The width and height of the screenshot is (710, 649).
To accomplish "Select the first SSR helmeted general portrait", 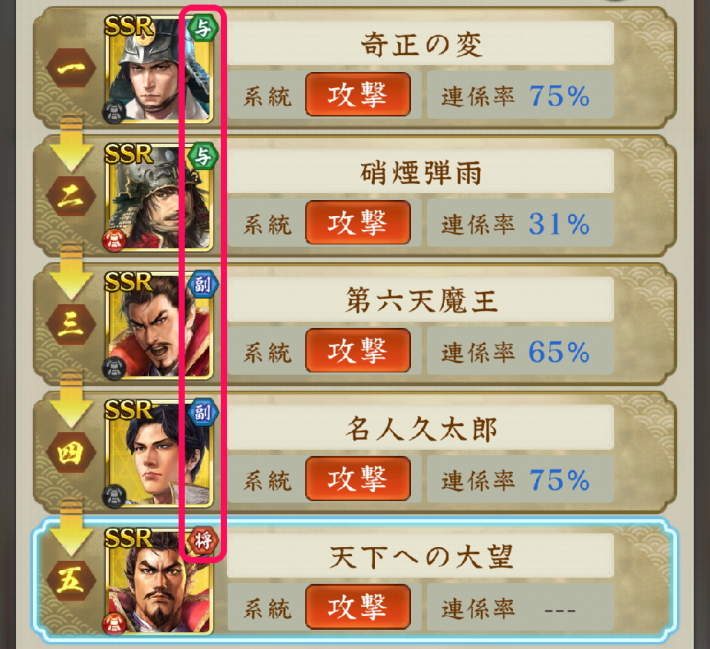I will coord(158,69).
